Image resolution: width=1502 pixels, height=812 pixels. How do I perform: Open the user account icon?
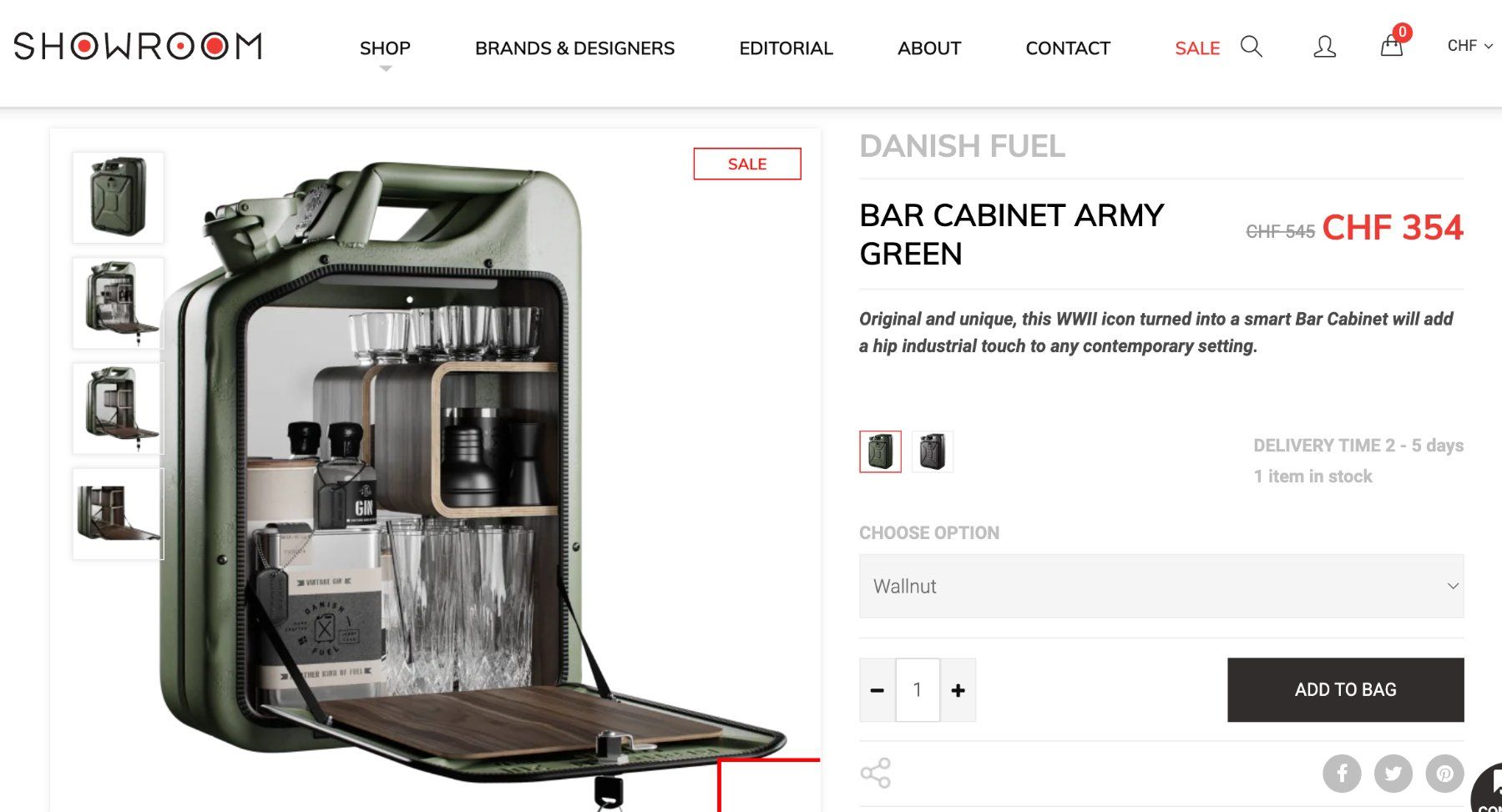click(1324, 47)
